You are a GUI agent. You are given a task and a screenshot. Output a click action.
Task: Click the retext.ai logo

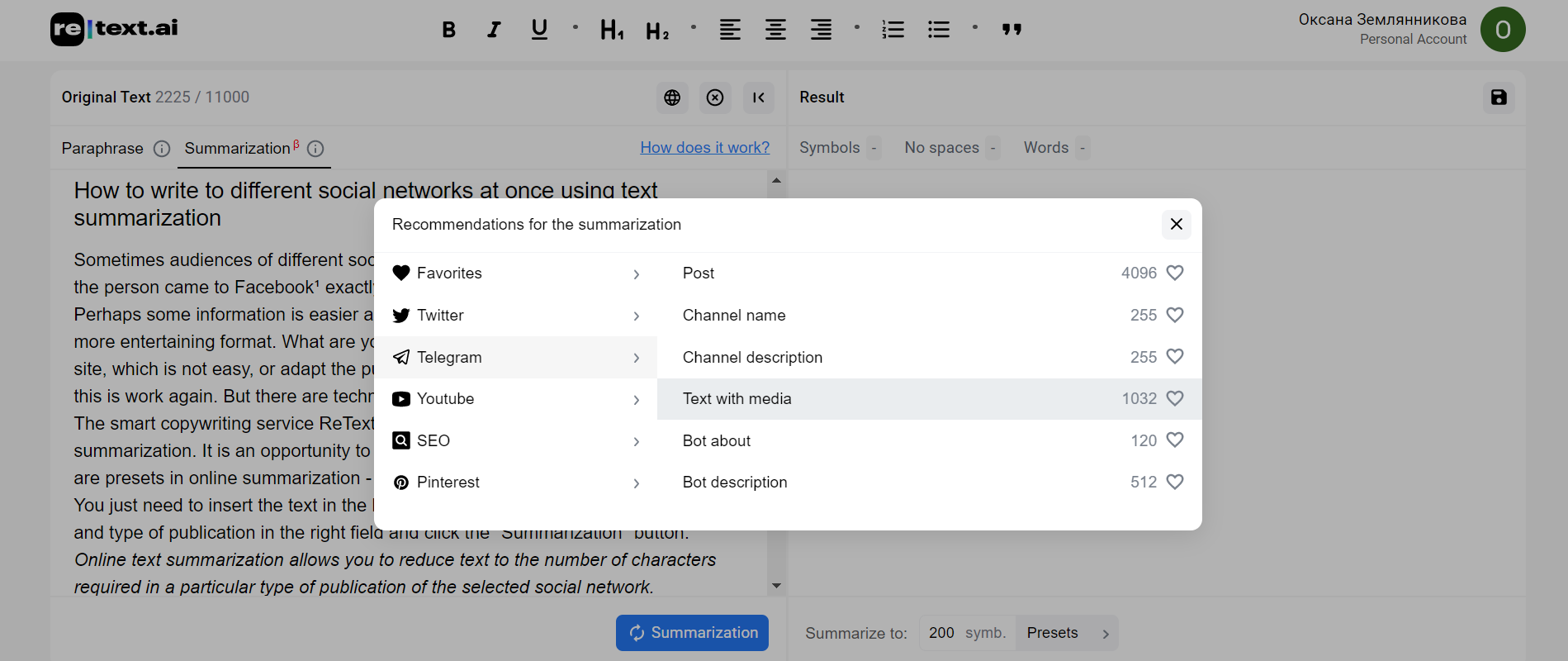point(114,29)
